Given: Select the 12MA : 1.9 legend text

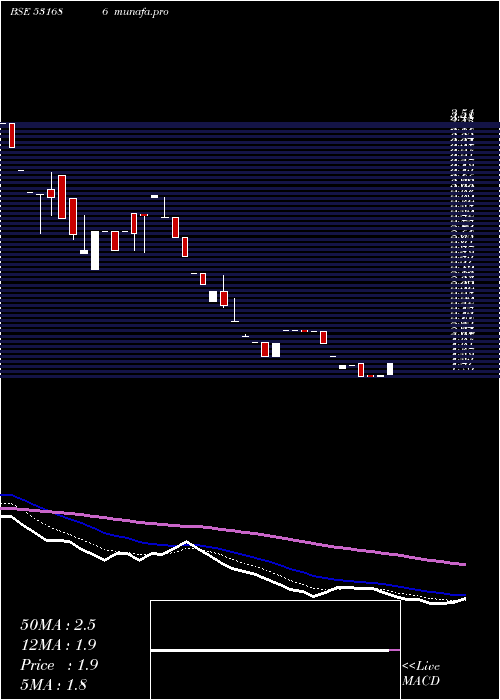Looking at the screenshot, I should pos(58,645).
